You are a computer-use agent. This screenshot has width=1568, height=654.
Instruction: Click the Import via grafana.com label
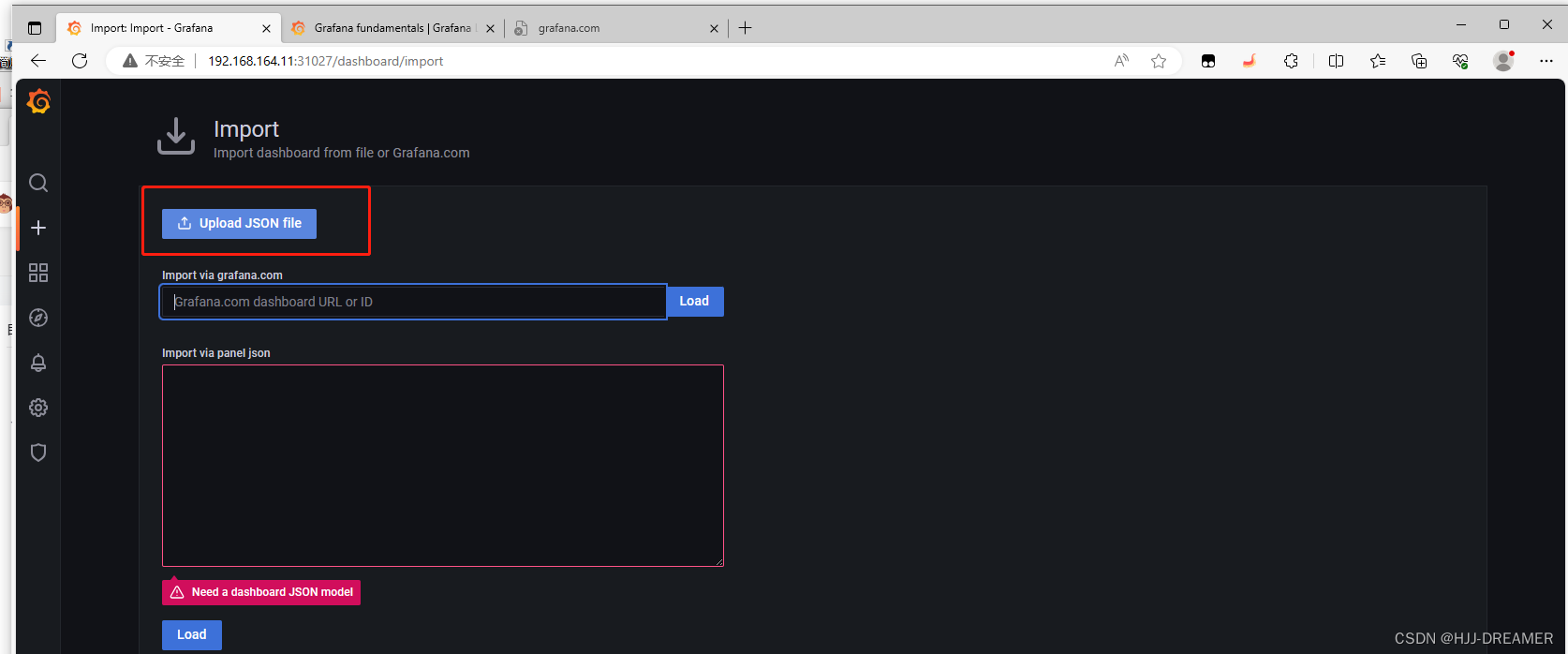(222, 275)
